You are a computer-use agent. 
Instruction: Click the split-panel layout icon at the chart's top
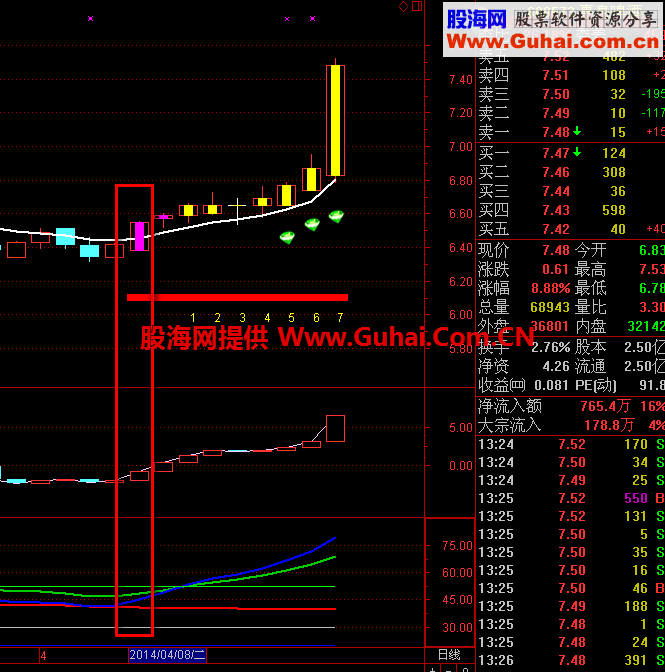[x=417, y=6]
